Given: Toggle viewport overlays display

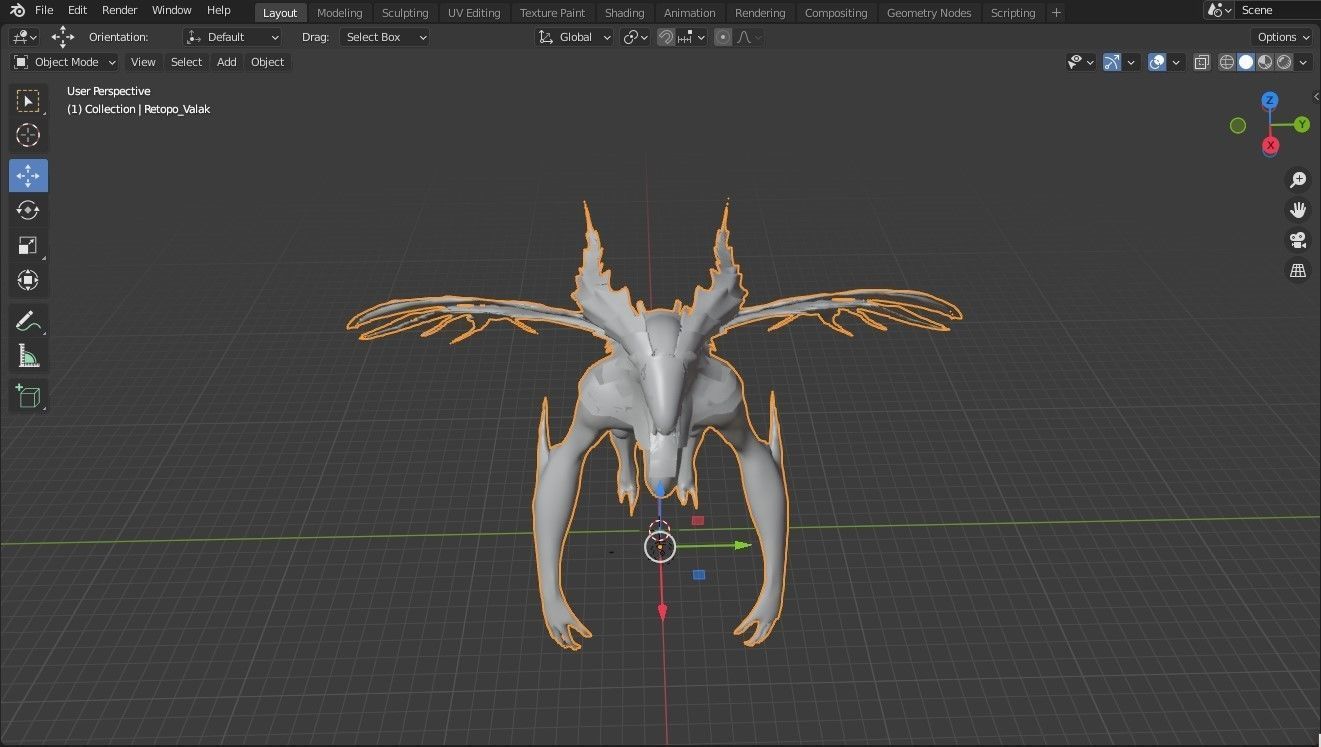Looking at the screenshot, I should 1157,62.
